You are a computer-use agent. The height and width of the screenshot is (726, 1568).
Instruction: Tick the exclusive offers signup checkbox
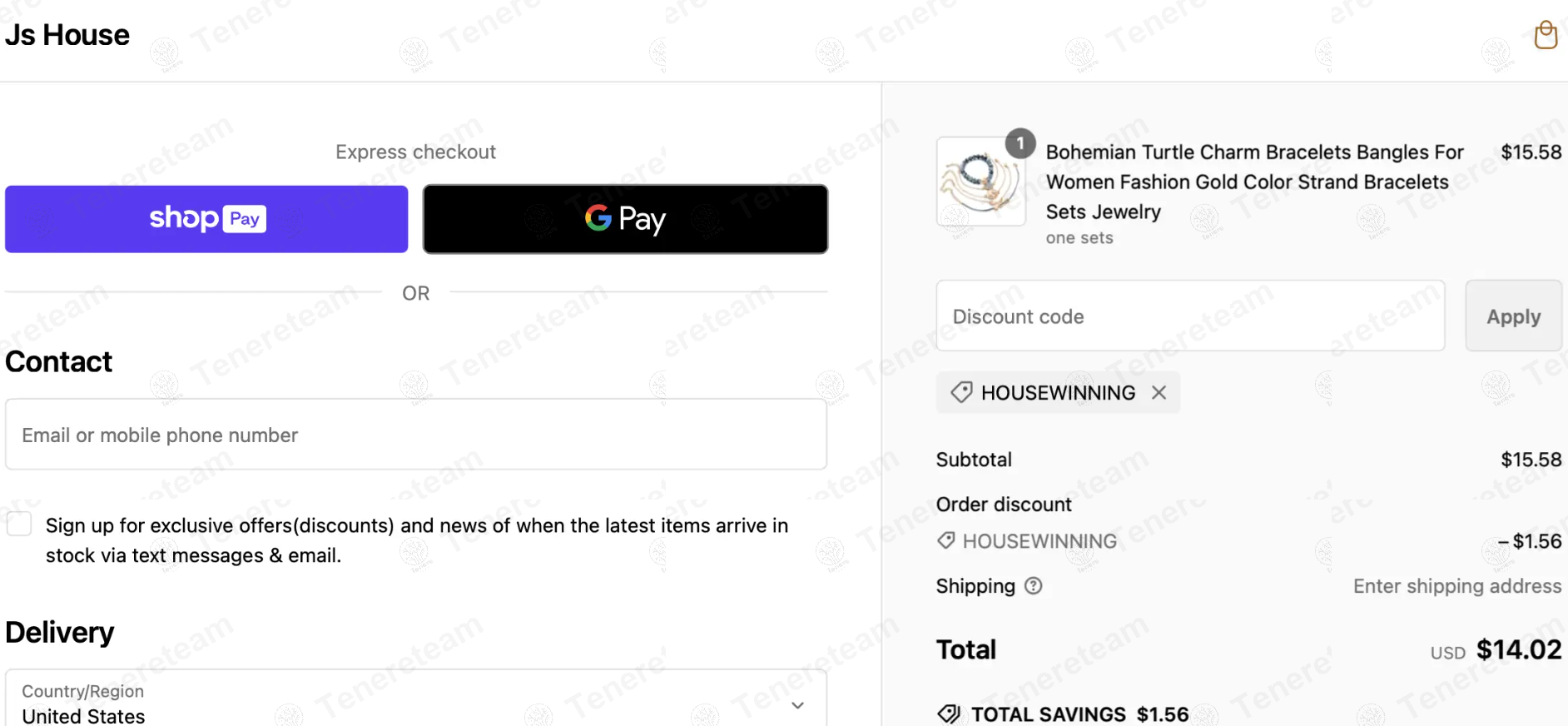click(19, 525)
